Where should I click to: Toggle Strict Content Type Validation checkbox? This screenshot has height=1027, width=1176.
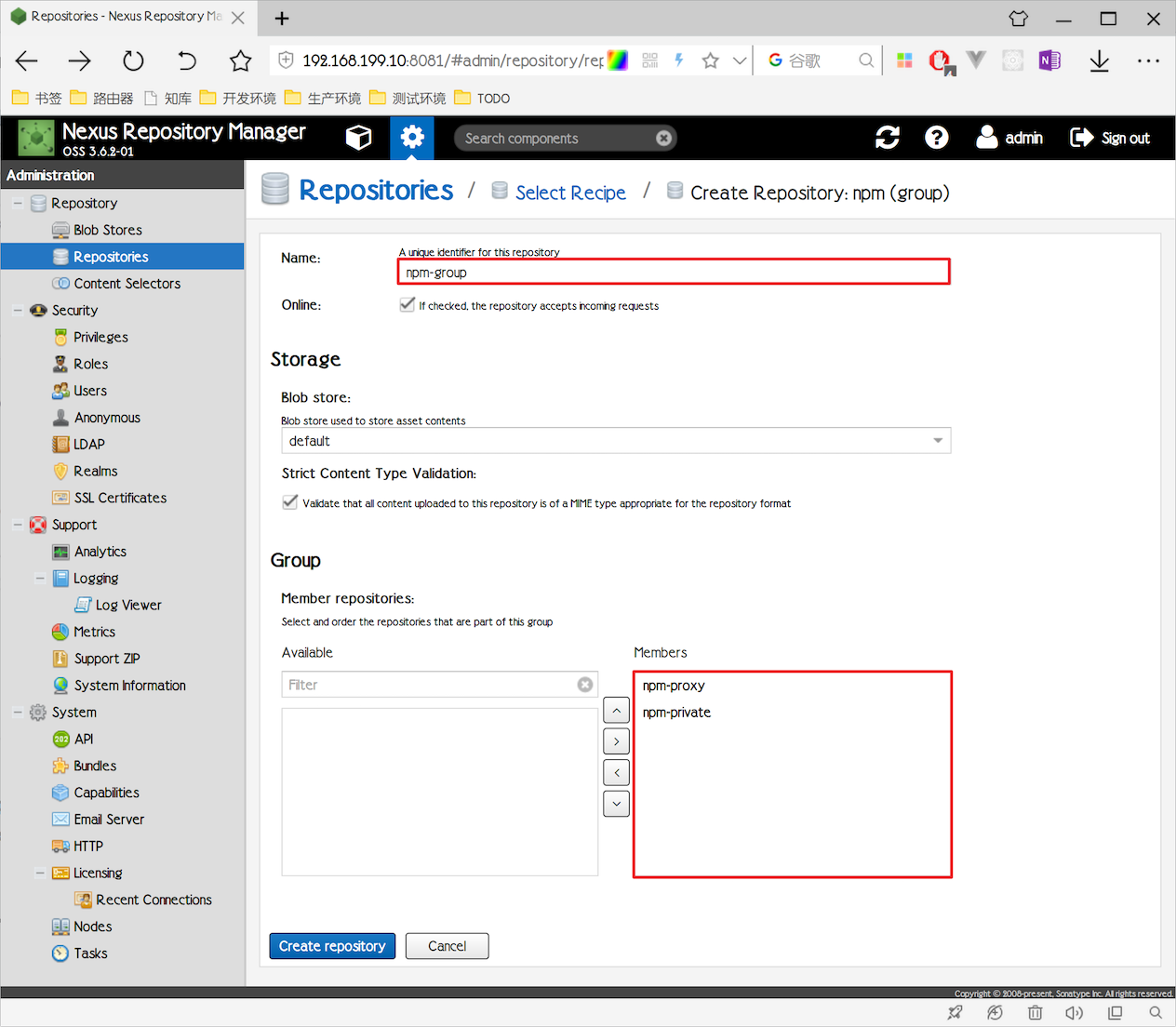[x=290, y=502]
